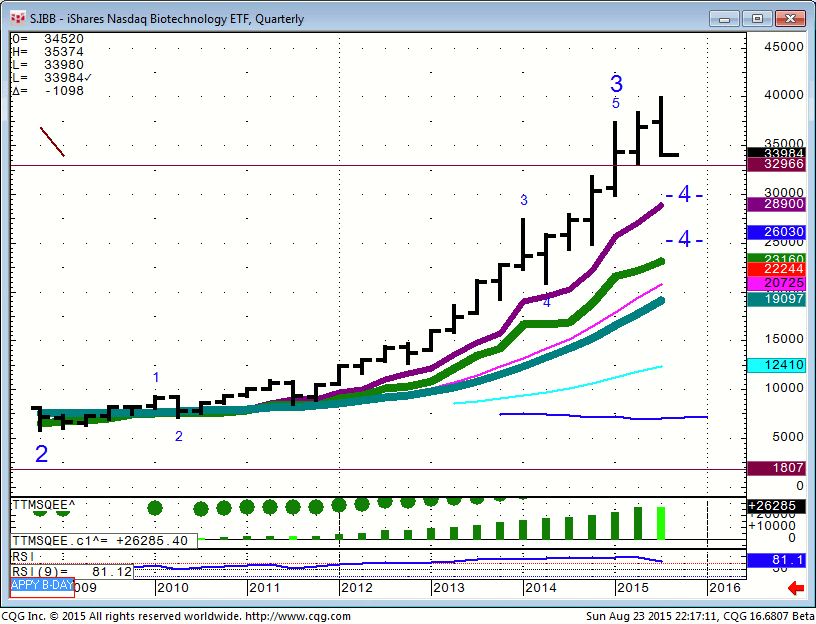816x624 pixels.
Task: Click the H= 35374 high value
Action: pyautogui.click(x=47, y=52)
